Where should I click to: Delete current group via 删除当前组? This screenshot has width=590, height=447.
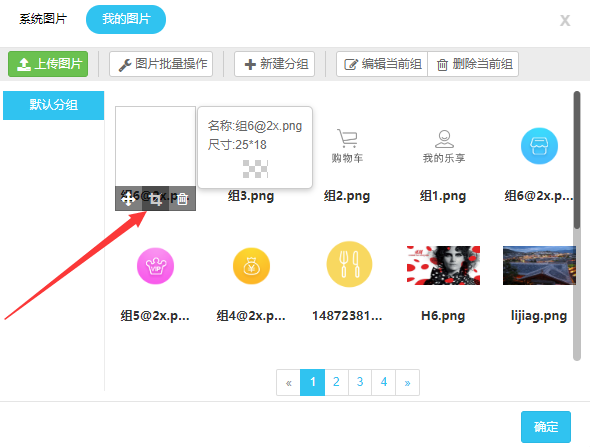[473, 64]
